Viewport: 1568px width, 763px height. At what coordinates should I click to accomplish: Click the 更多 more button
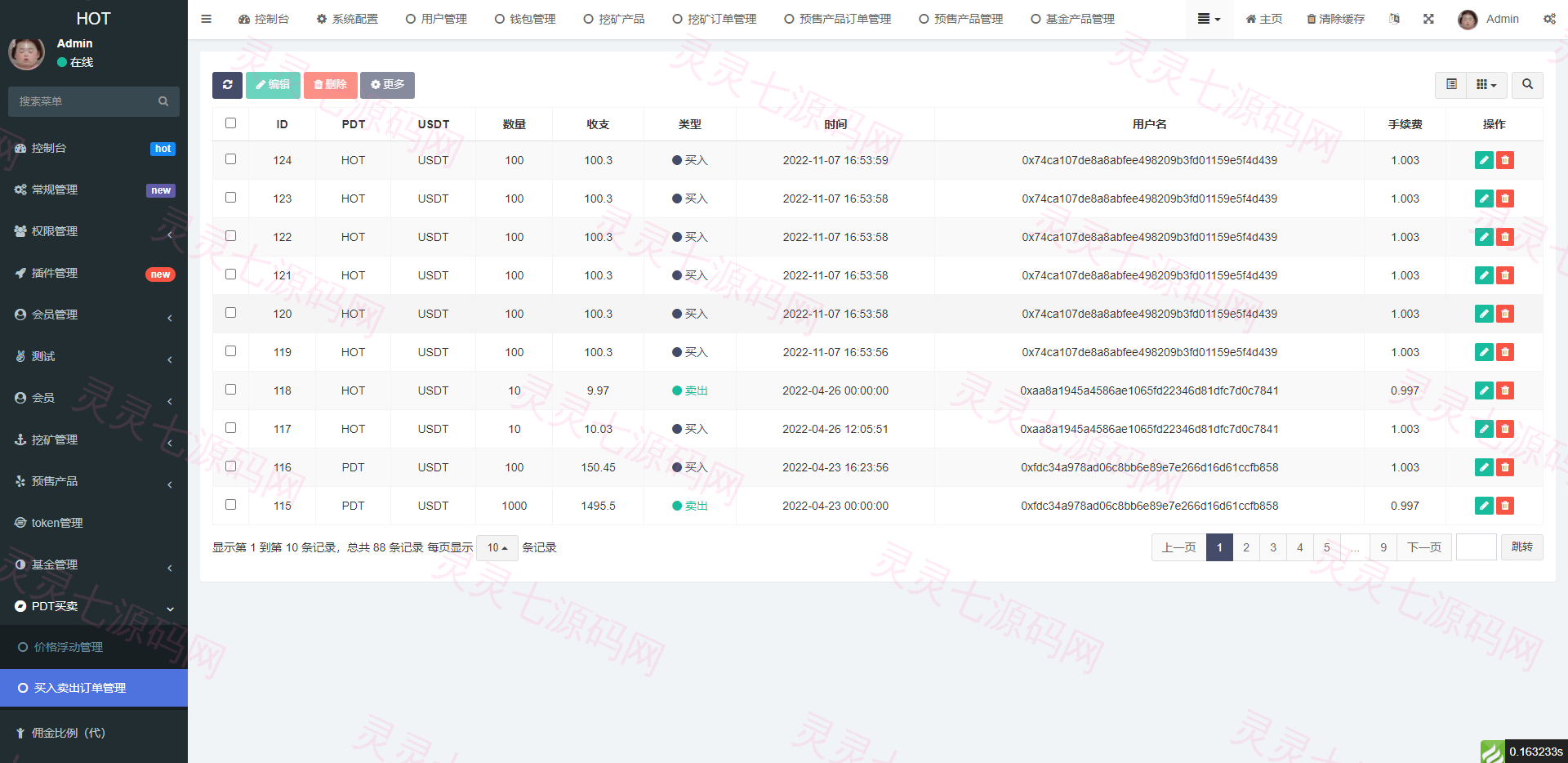387,85
